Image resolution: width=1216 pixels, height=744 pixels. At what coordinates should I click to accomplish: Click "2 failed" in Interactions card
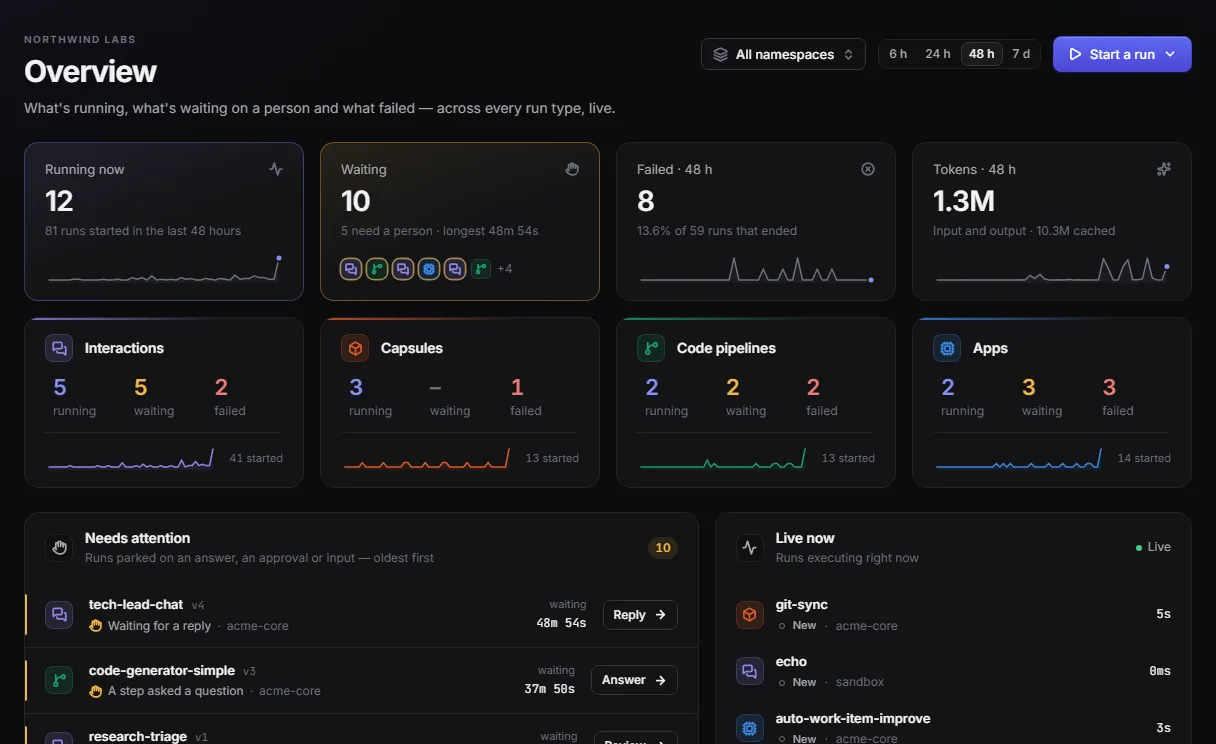(230, 397)
